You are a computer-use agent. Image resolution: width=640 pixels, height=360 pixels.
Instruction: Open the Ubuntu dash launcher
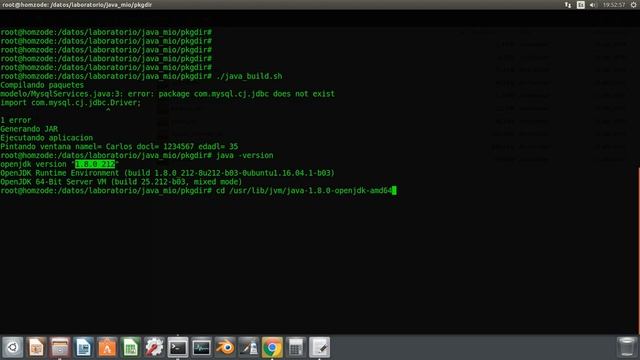(13, 347)
